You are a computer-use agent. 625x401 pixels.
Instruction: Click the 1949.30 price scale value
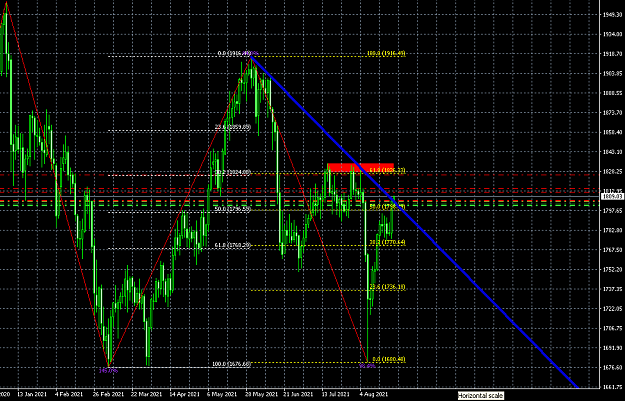612,15
